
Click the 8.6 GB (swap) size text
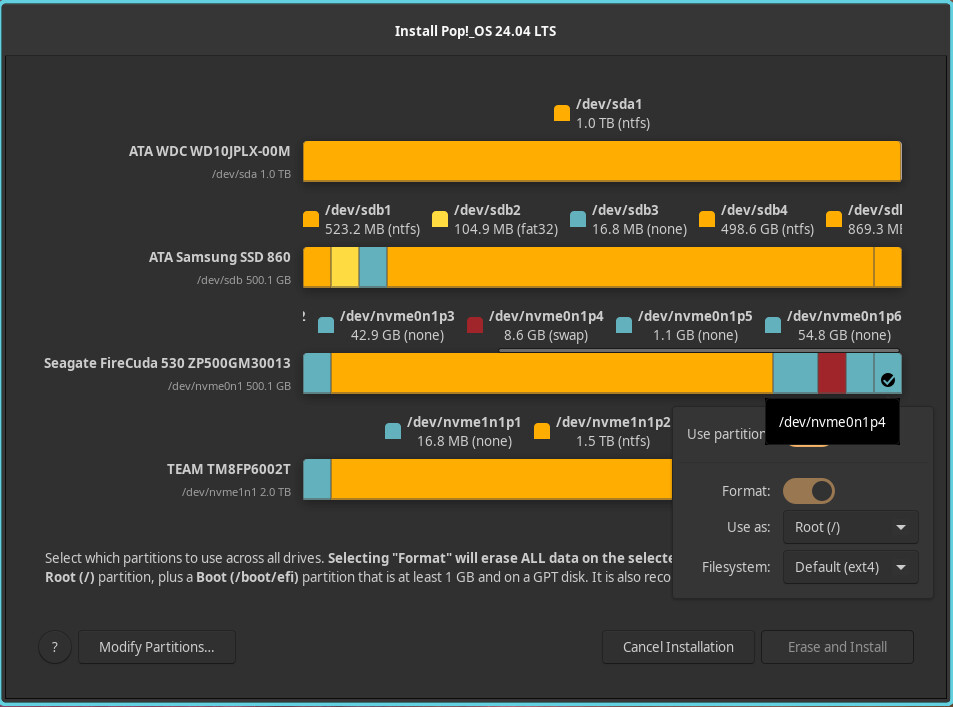[x=546, y=335]
